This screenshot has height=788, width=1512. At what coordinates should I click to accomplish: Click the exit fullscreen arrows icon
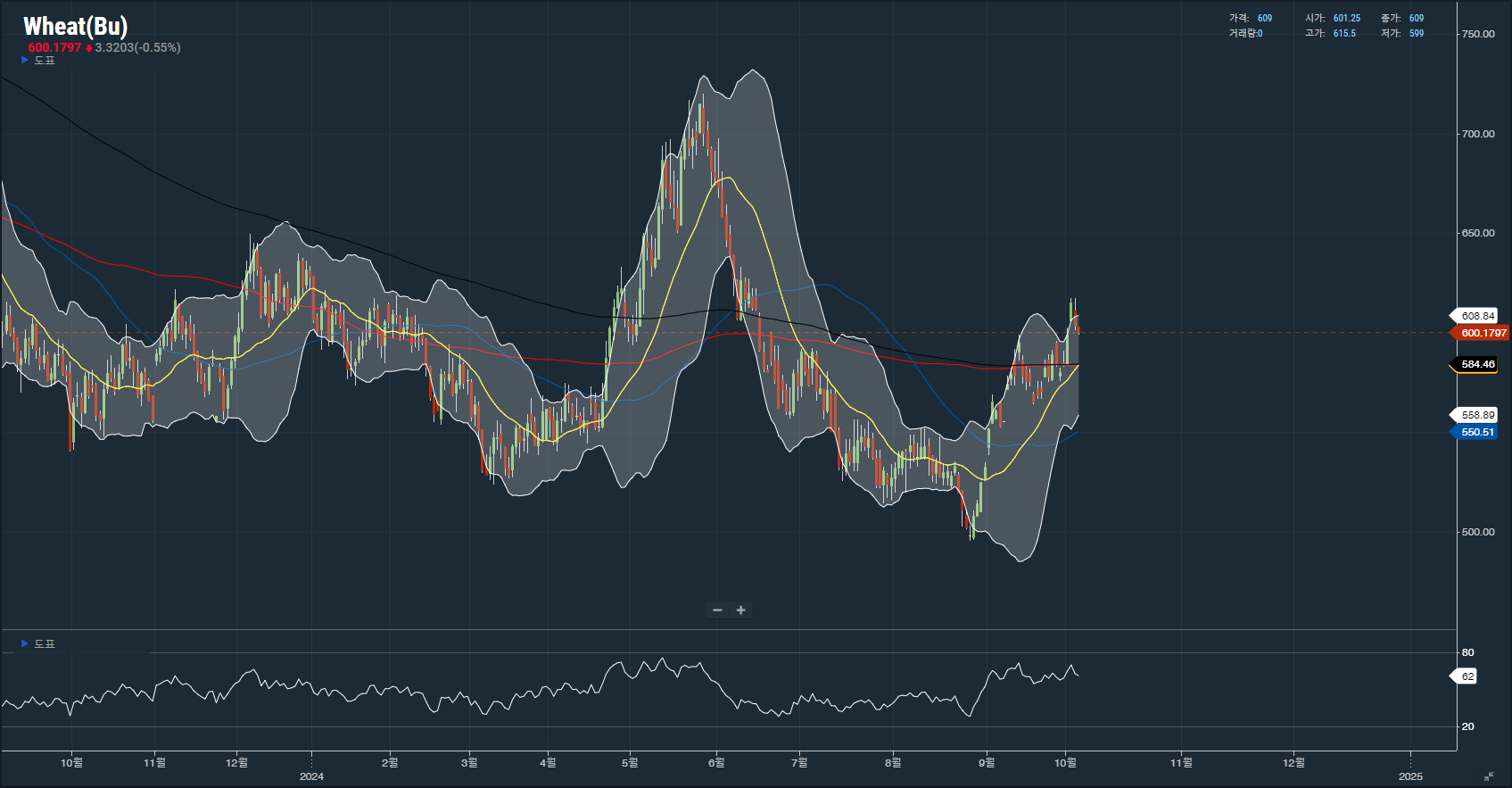click(x=1489, y=776)
